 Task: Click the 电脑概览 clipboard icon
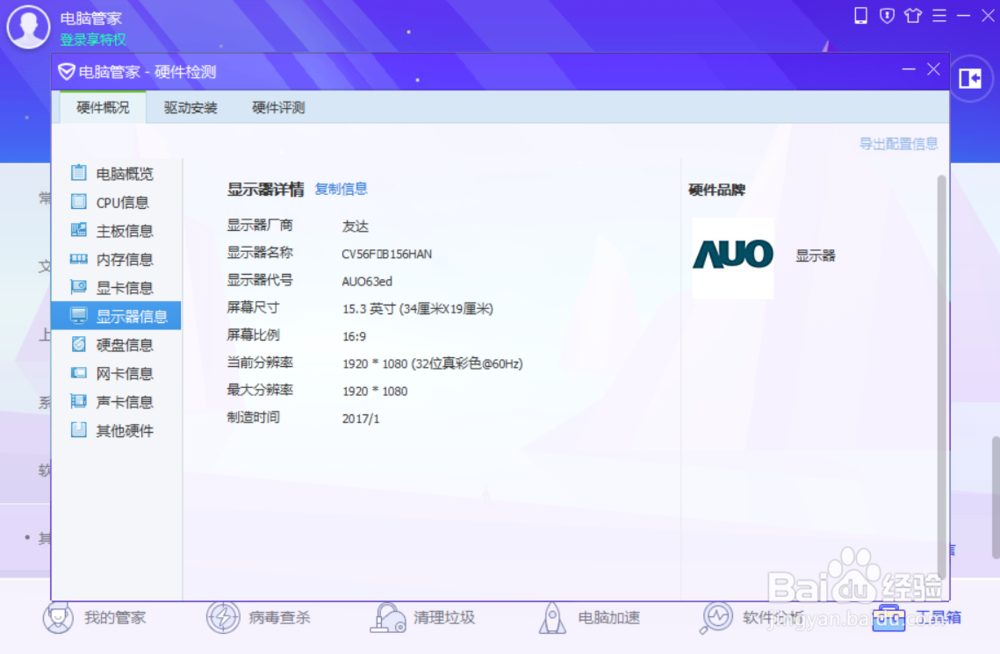pos(78,173)
